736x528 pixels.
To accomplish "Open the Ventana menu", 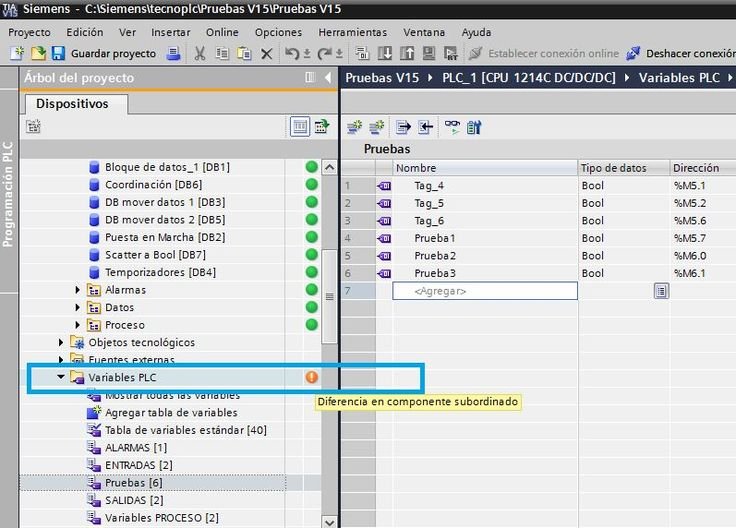I will [424, 32].
